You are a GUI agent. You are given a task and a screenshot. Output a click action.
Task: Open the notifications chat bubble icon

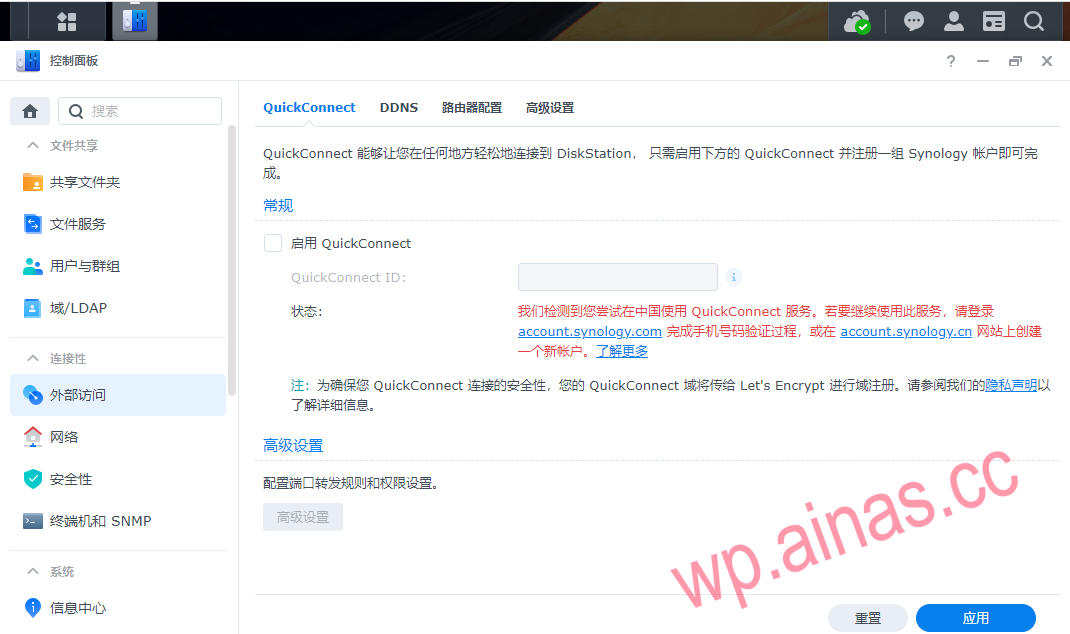914,21
